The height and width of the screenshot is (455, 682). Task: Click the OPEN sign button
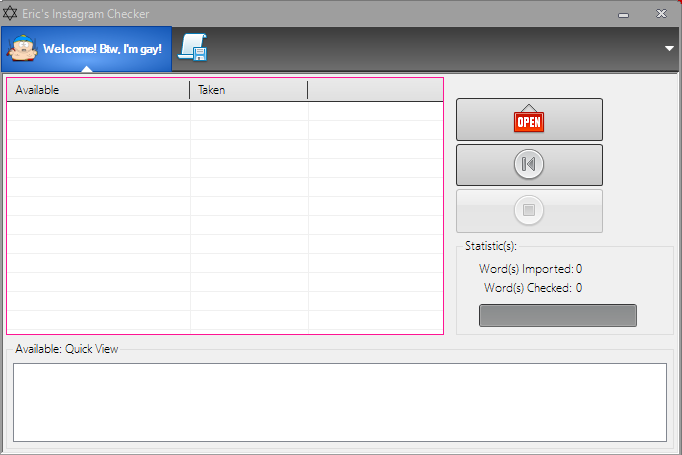pos(529,120)
